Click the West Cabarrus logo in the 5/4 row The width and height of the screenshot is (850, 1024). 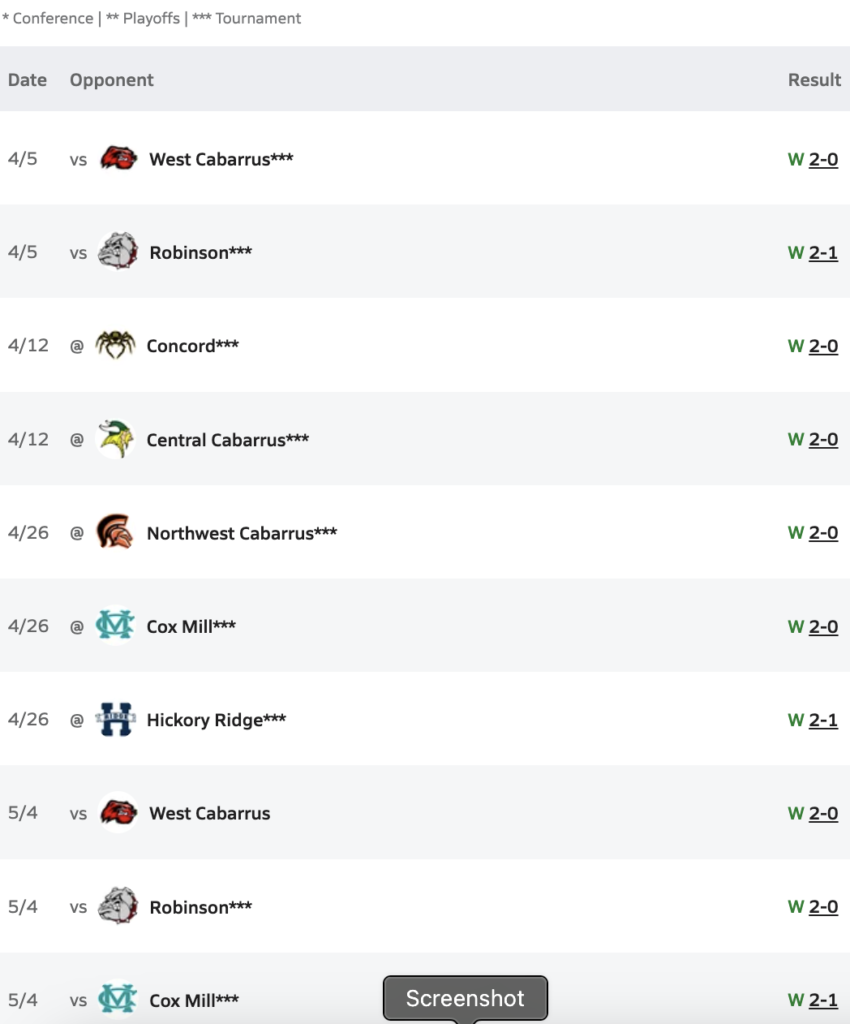tap(118, 812)
